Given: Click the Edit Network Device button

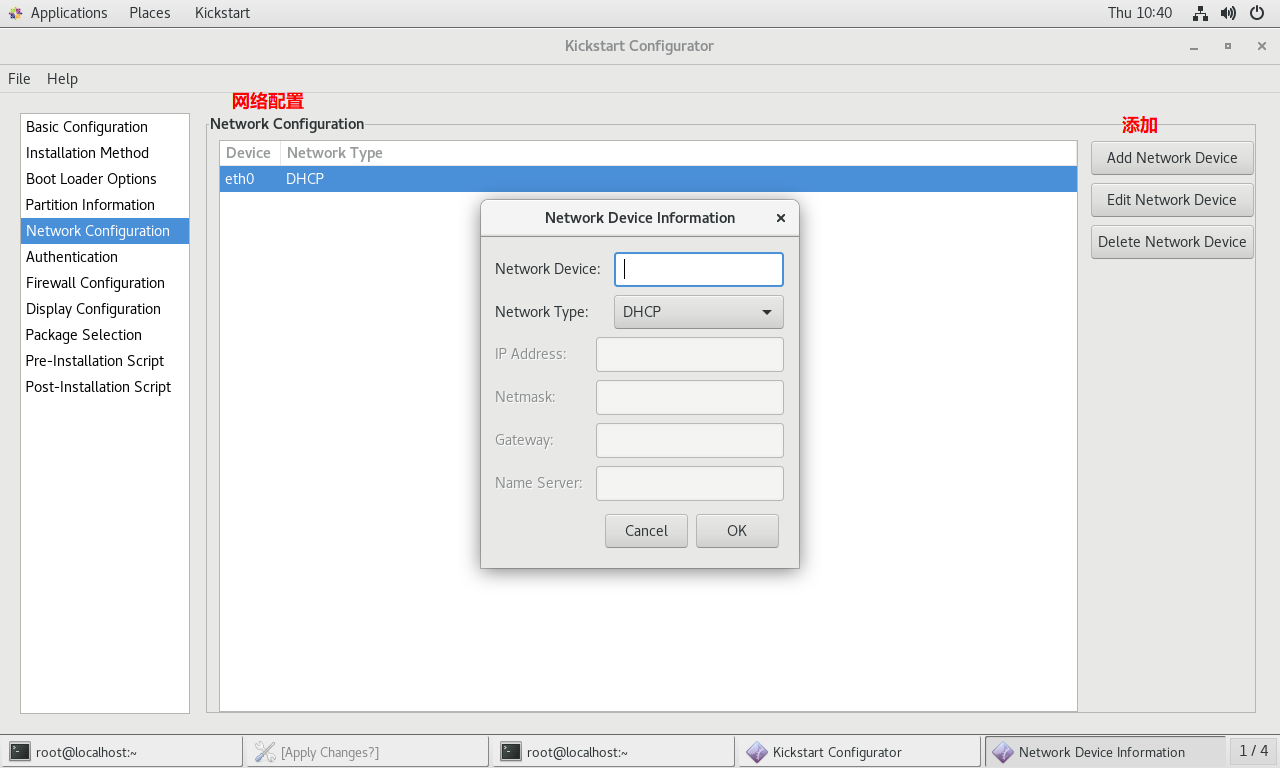Looking at the screenshot, I should click(1172, 200).
